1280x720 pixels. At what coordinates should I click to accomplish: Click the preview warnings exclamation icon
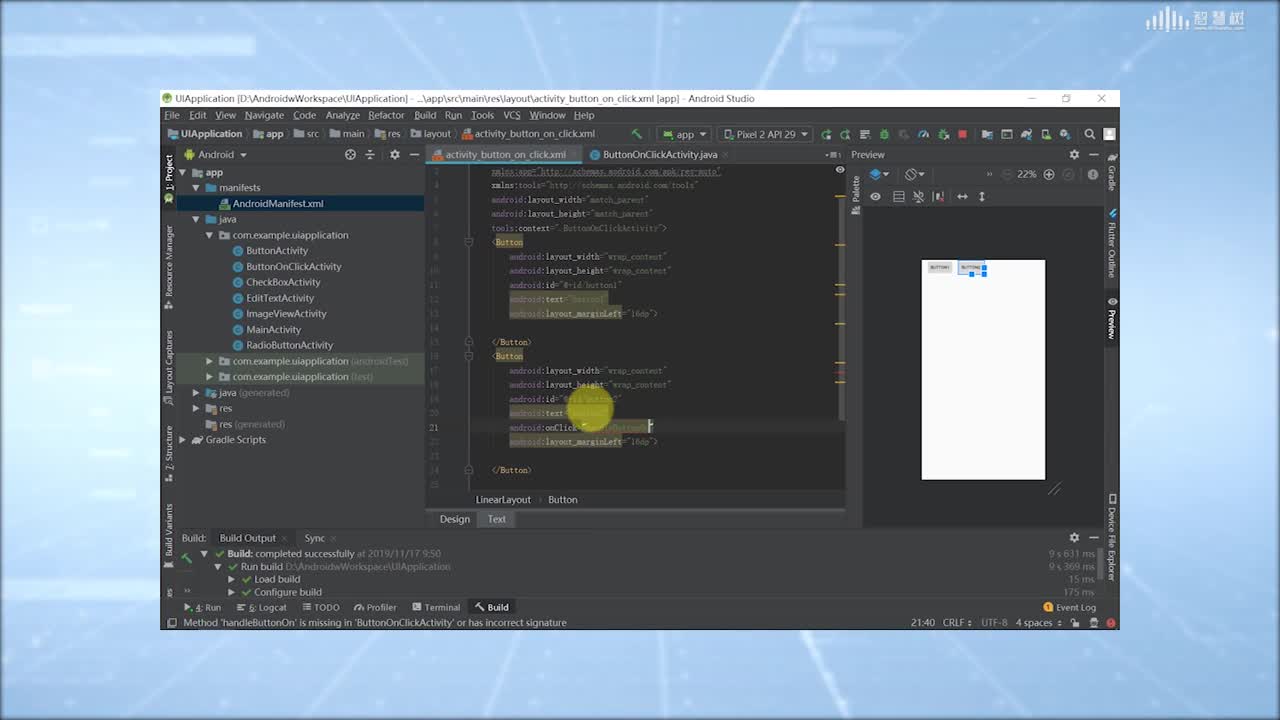click(x=1093, y=174)
